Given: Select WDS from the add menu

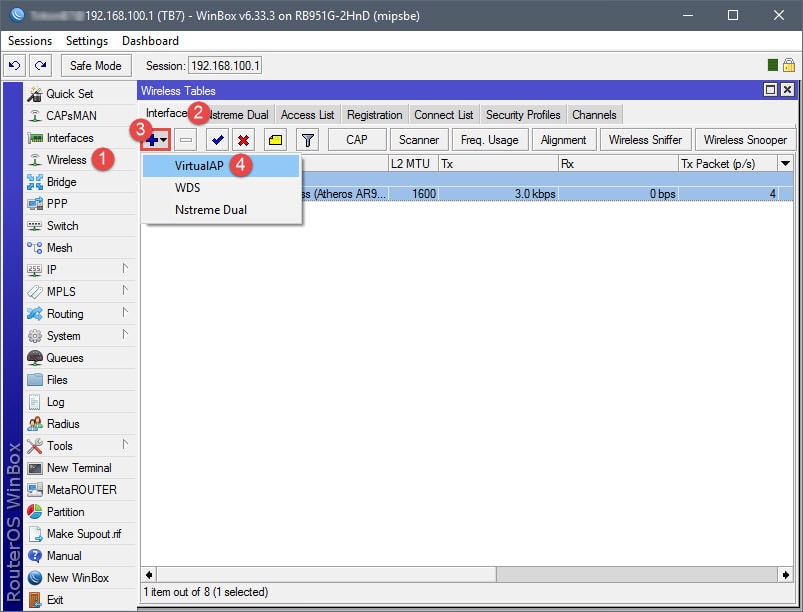Looking at the screenshot, I should pyautogui.click(x=221, y=188).
